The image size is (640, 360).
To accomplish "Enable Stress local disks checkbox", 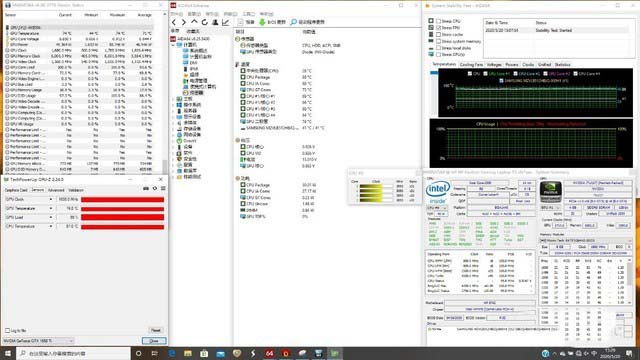I will click(x=438, y=48).
